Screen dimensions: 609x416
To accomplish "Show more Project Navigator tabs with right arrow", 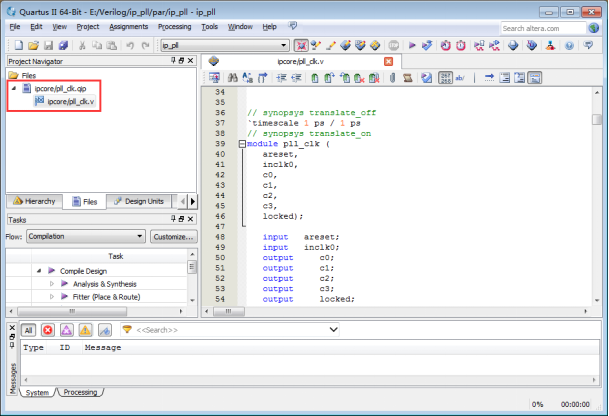I will click(x=193, y=201).
